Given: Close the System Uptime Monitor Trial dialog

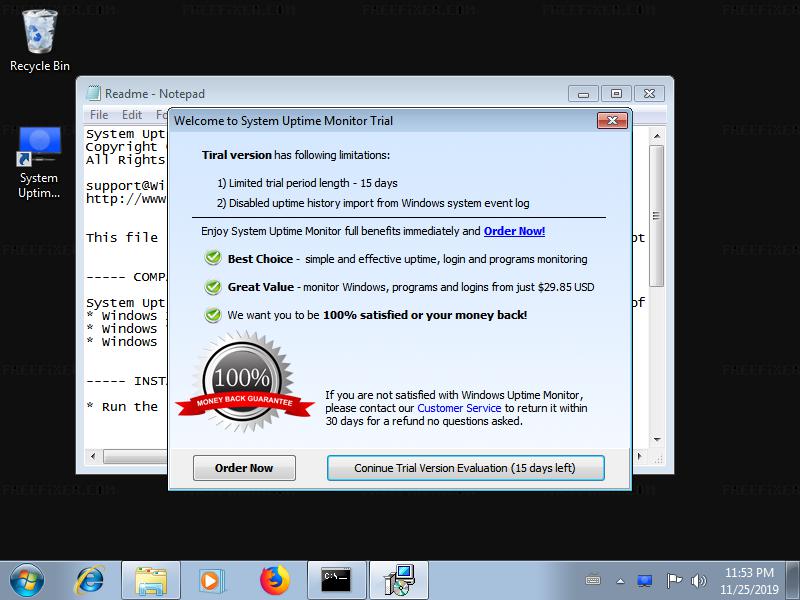Looking at the screenshot, I should pos(612,120).
